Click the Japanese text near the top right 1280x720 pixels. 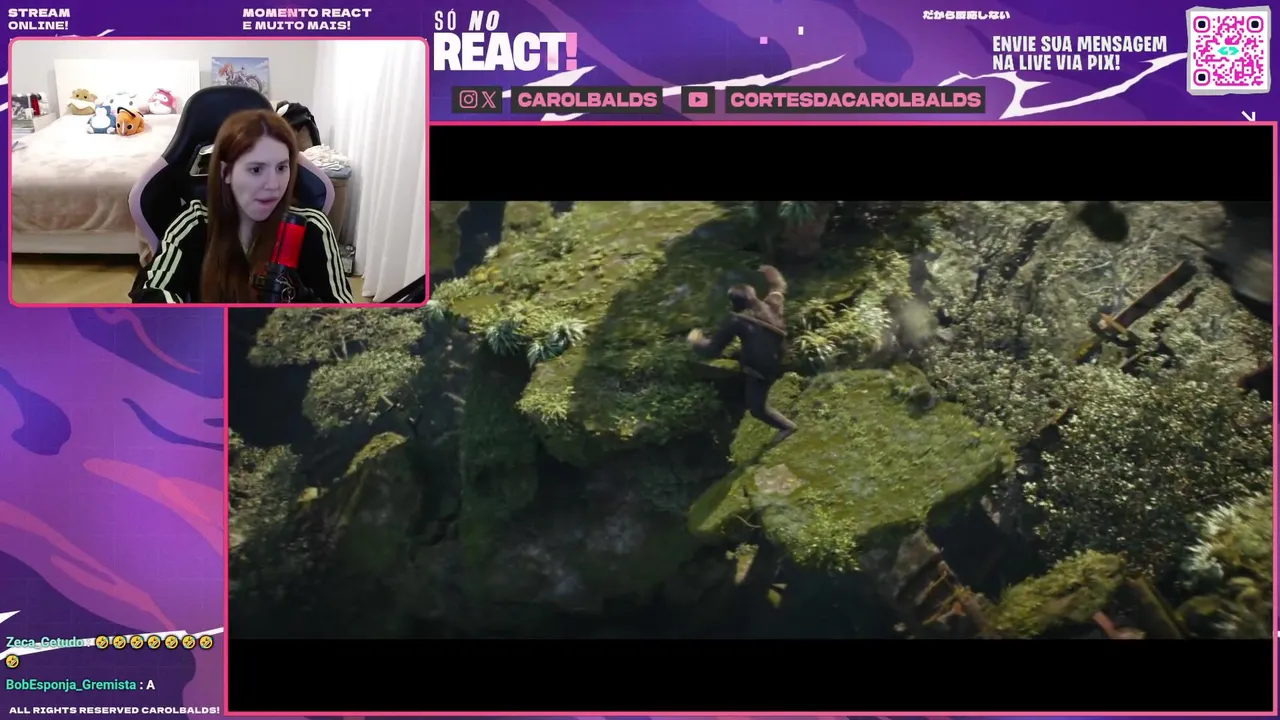coord(965,15)
